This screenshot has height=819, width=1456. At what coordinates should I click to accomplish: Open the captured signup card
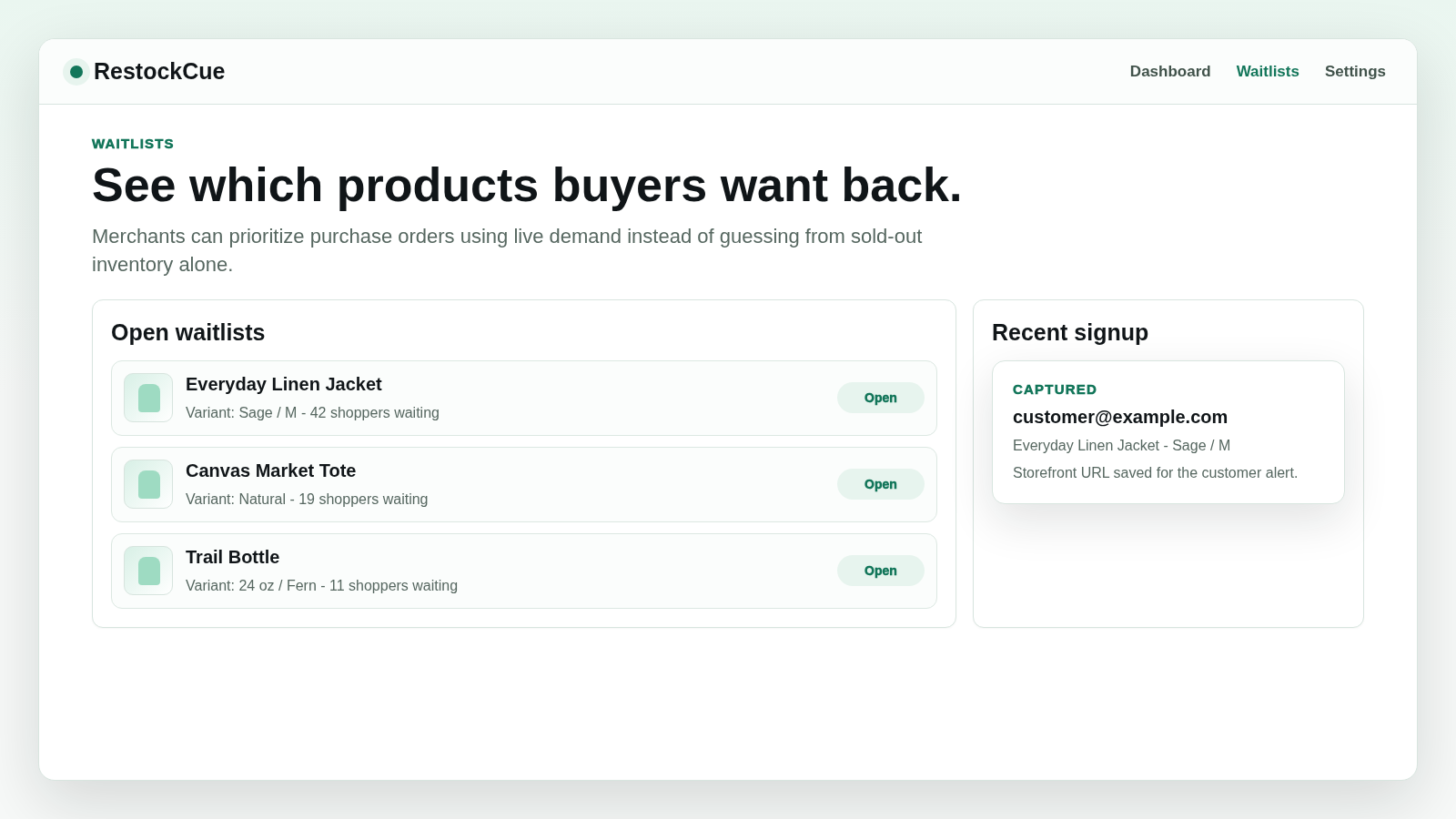(x=1168, y=432)
